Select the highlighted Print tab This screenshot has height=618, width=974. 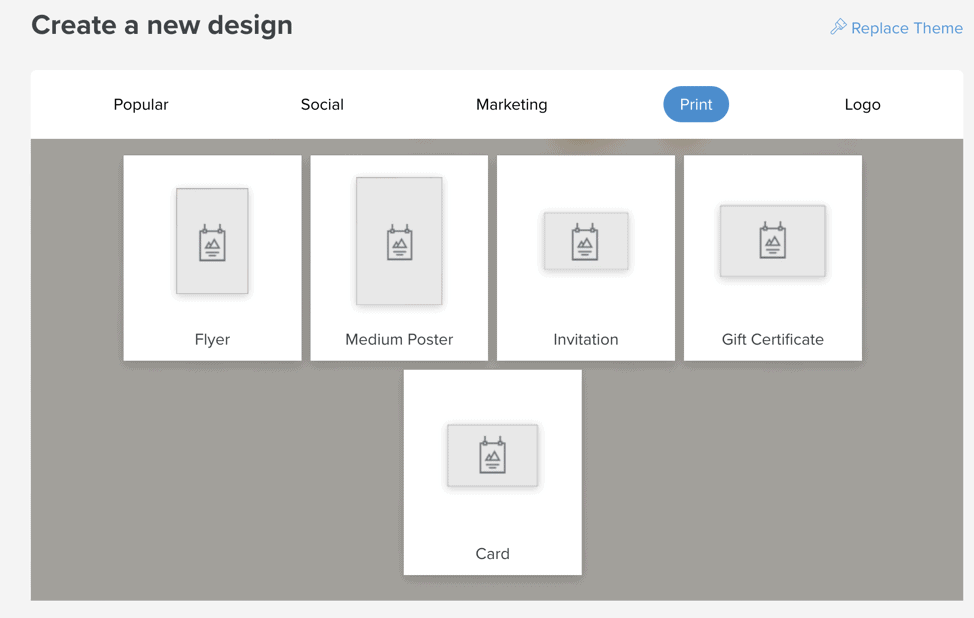tap(696, 104)
